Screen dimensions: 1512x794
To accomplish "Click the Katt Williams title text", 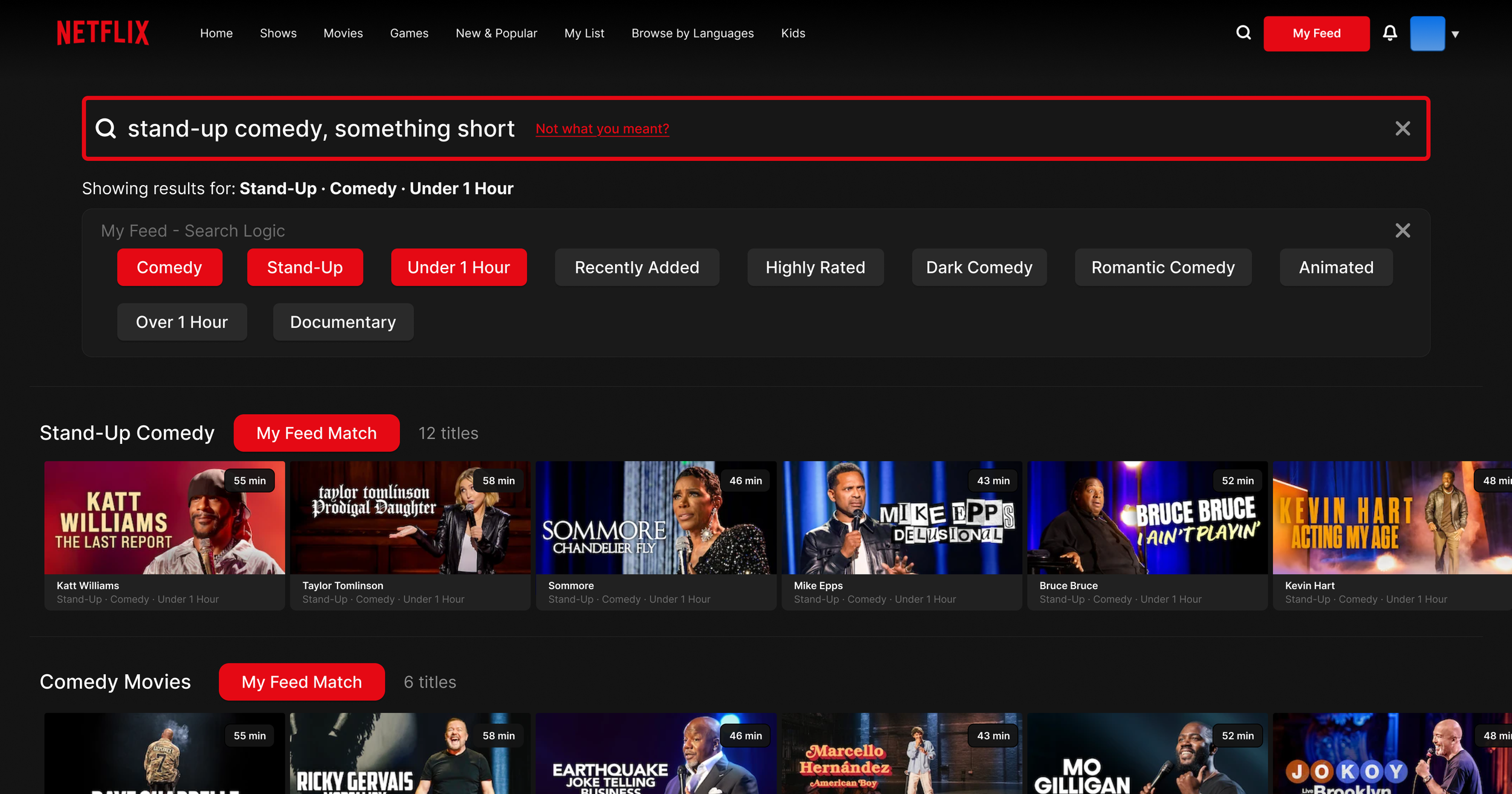I will (x=88, y=585).
